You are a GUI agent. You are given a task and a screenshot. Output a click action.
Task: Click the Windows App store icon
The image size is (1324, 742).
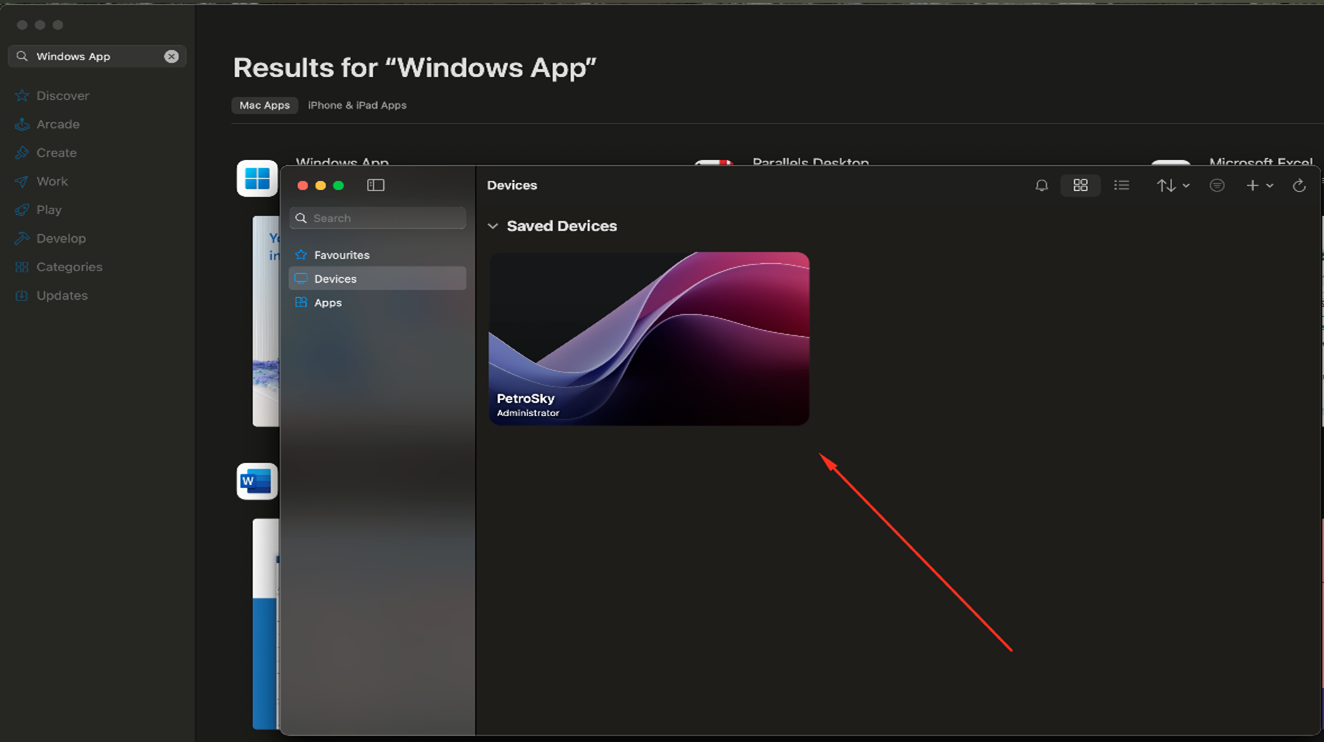coord(257,179)
